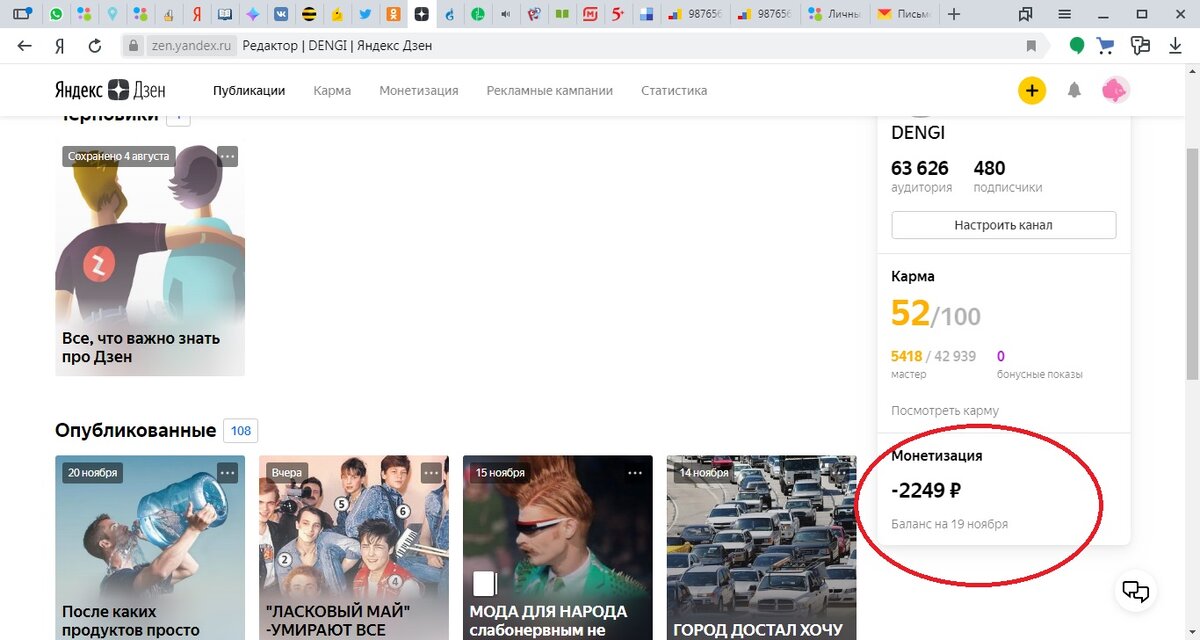Open notifications bell
The image size is (1200, 640).
click(1074, 90)
